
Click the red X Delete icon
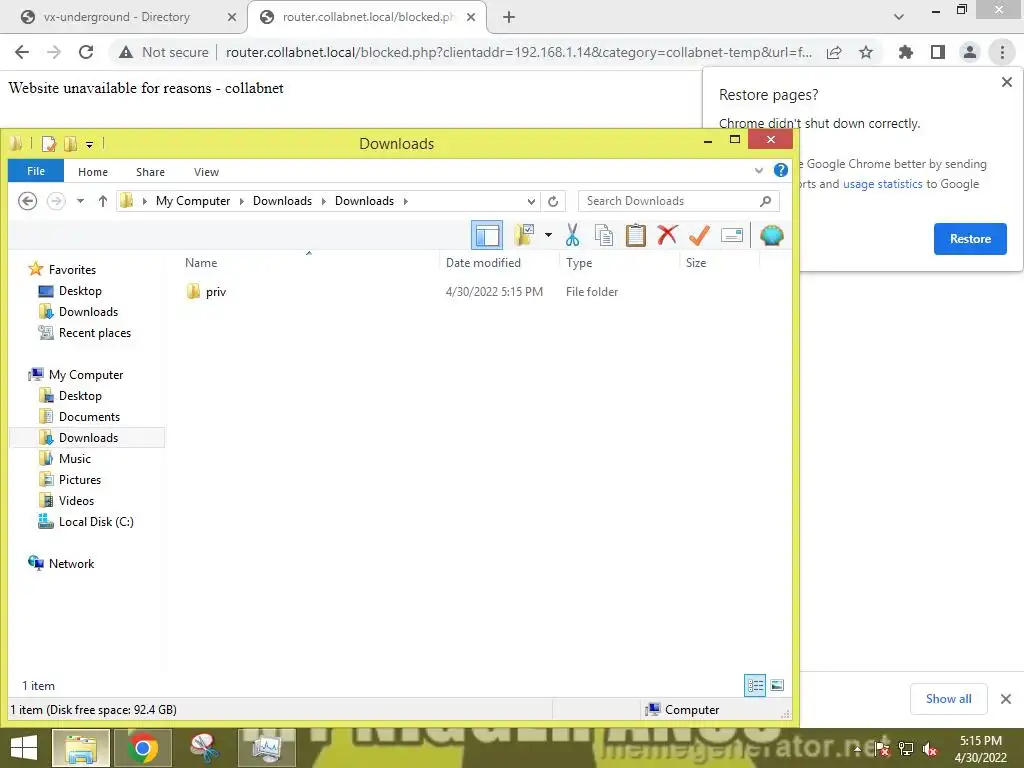coord(667,235)
